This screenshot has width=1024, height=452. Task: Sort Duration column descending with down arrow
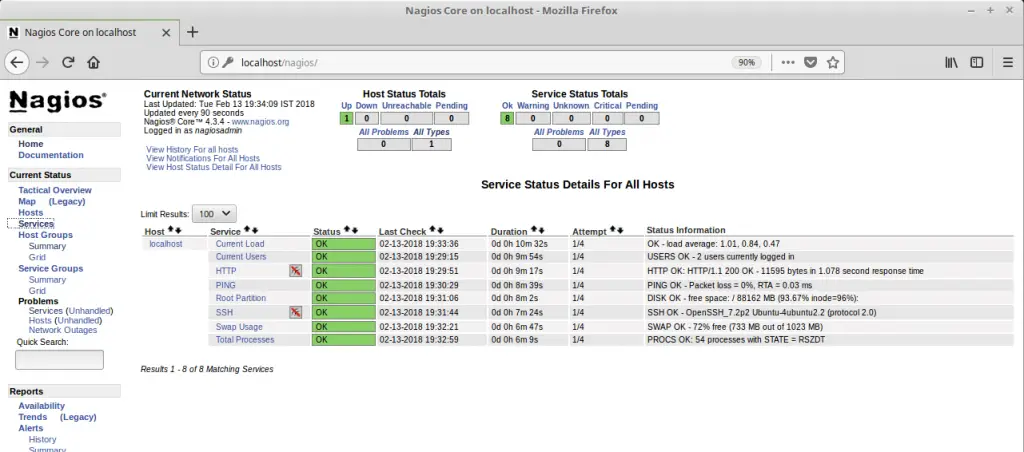point(541,230)
